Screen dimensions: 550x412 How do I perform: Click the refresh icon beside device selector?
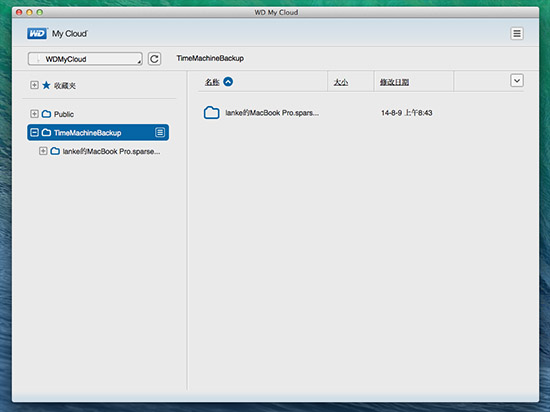point(154,59)
